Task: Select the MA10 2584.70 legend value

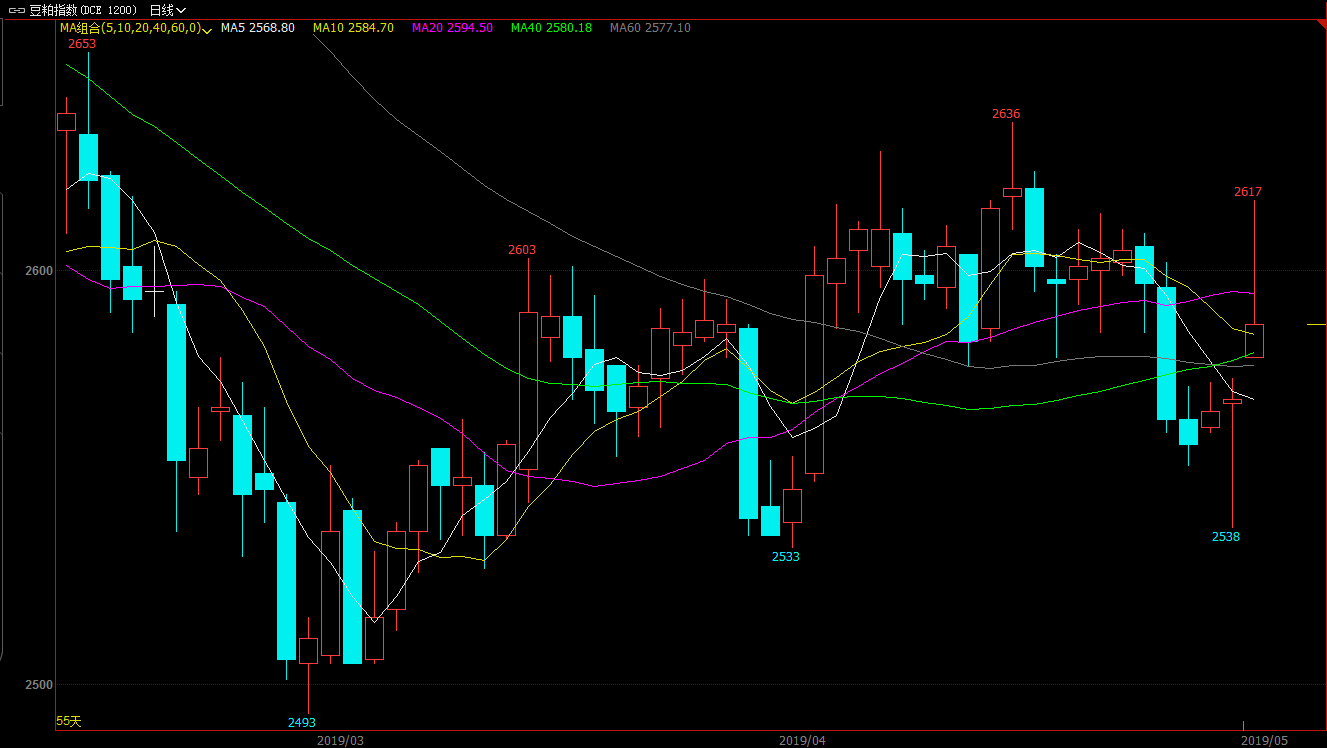Action: [x=353, y=28]
